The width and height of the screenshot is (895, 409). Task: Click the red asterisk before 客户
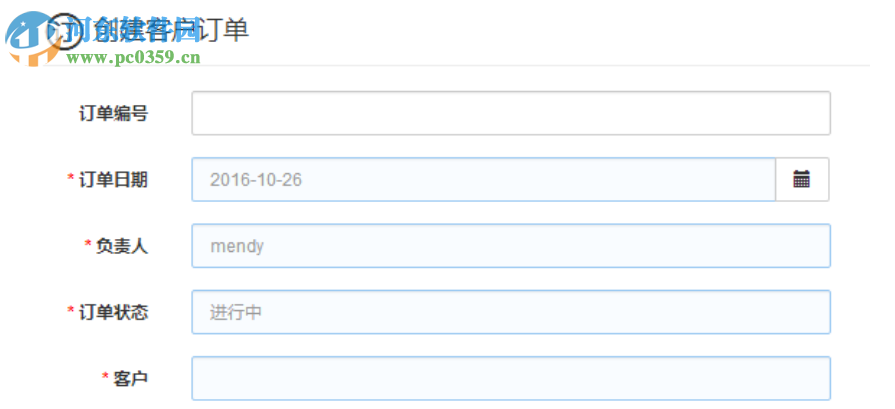pos(105,378)
